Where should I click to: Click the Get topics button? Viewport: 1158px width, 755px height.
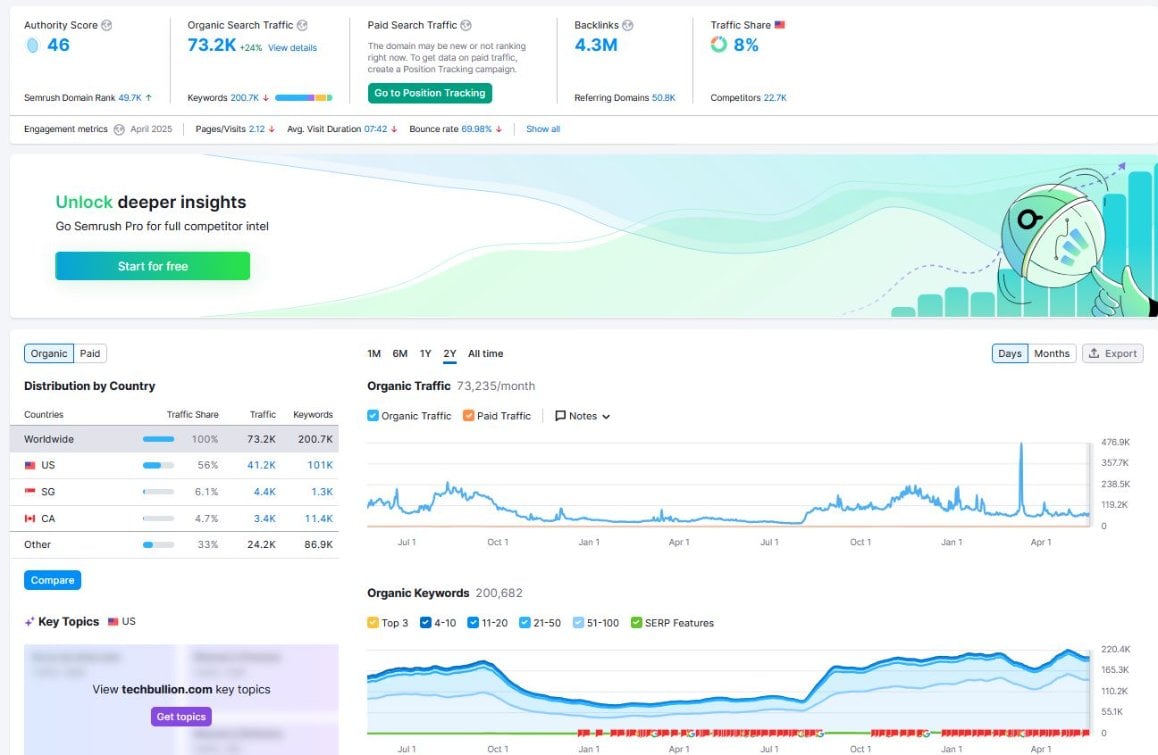181,717
